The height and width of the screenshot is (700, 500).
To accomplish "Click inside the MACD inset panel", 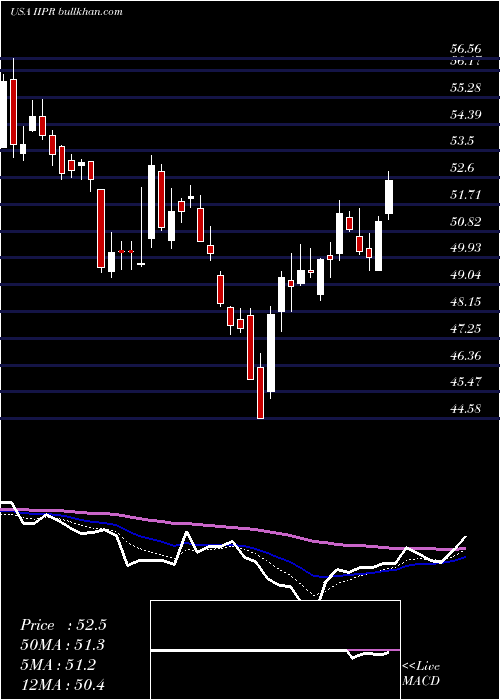I will [275, 650].
